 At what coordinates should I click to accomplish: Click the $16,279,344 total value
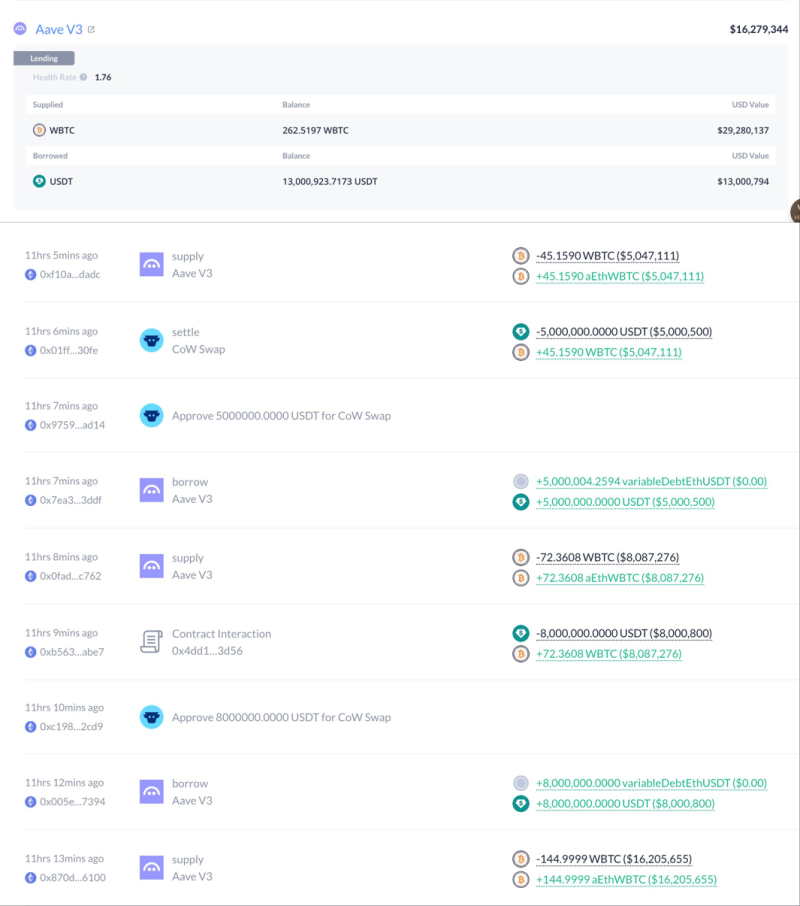(x=758, y=29)
